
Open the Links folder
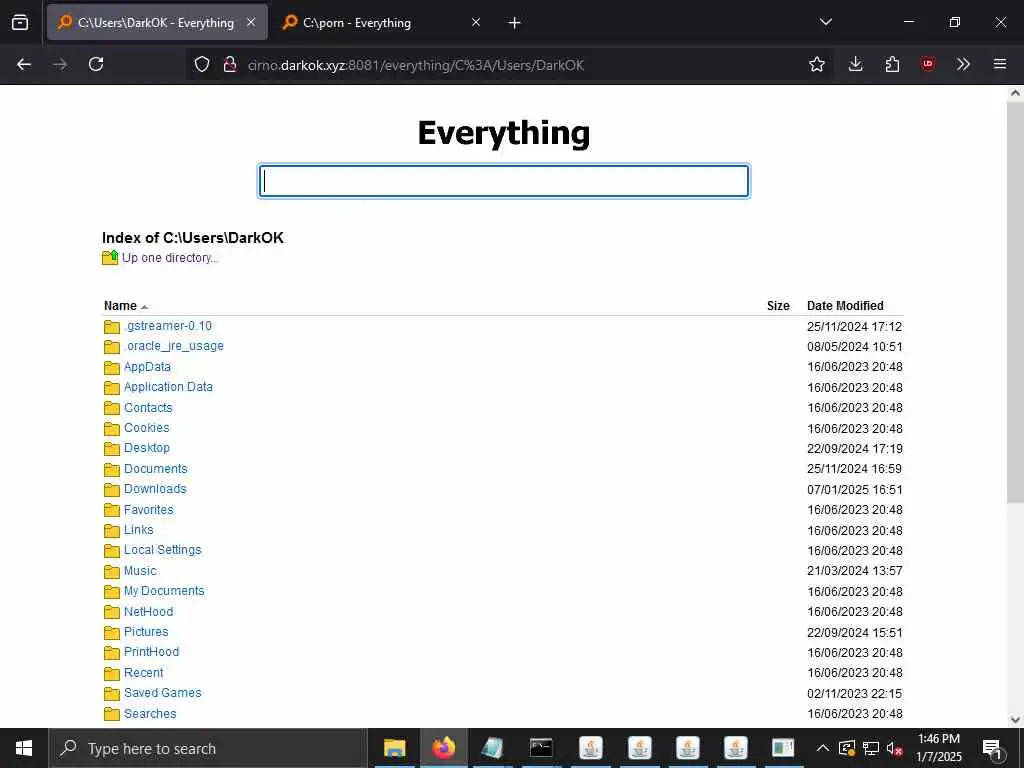click(x=138, y=530)
